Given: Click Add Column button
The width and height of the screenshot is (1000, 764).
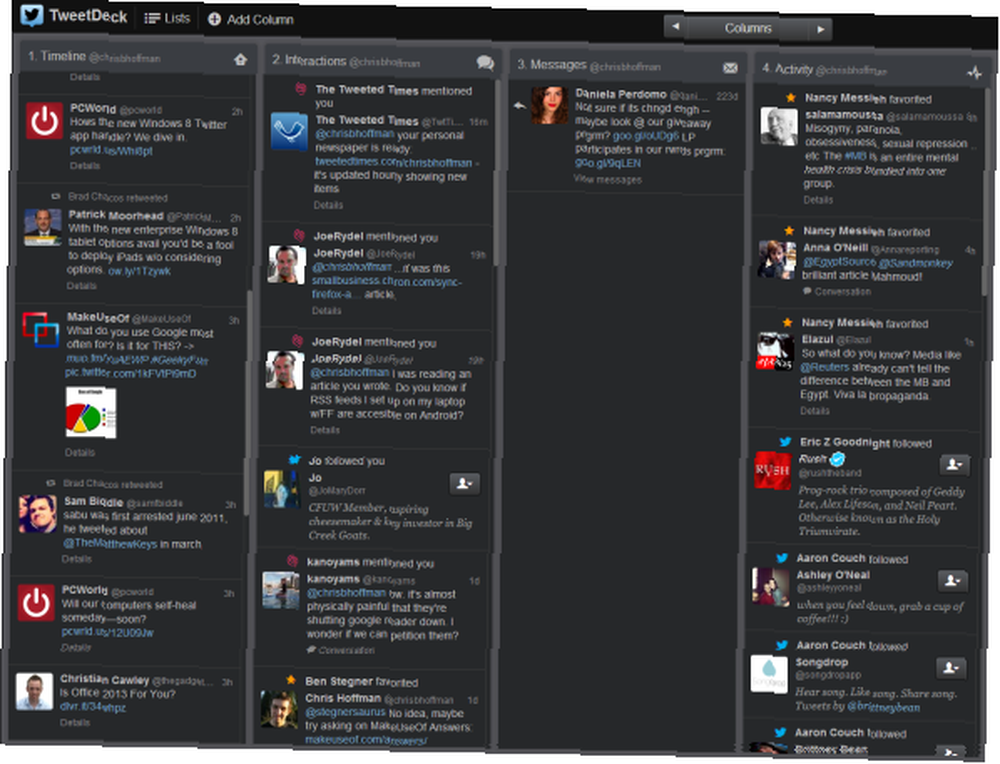Looking at the screenshot, I should [251, 19].
